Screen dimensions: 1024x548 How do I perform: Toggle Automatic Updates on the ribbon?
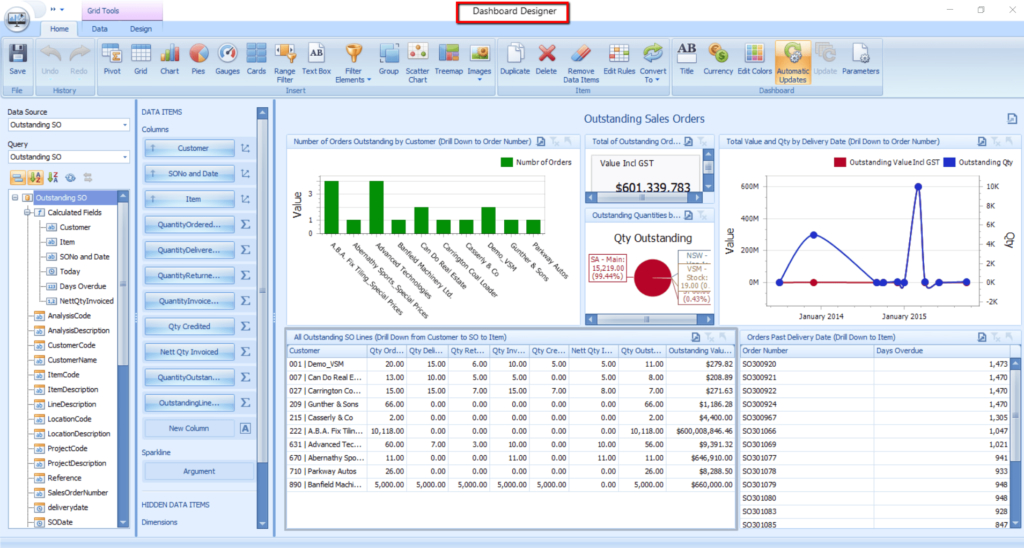pyautogui.click(x=793, y=60)
